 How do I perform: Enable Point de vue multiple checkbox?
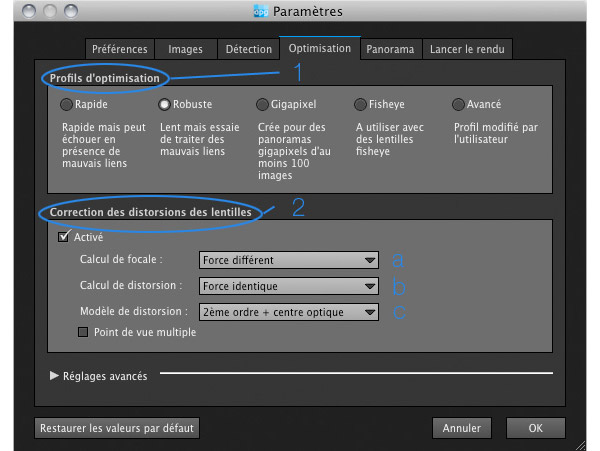tap(83, 332)
